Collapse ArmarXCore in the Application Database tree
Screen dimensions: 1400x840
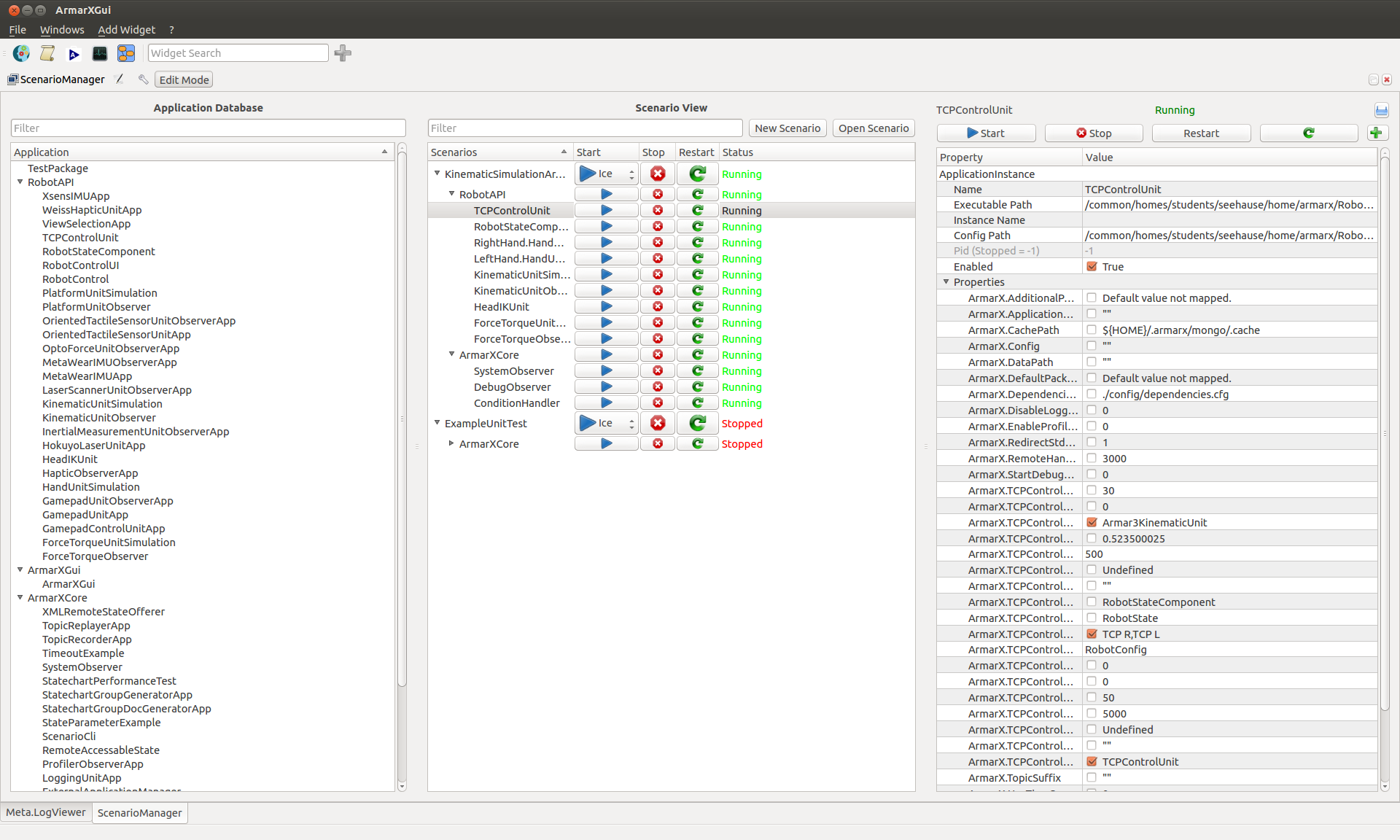[x=20, y=598]
